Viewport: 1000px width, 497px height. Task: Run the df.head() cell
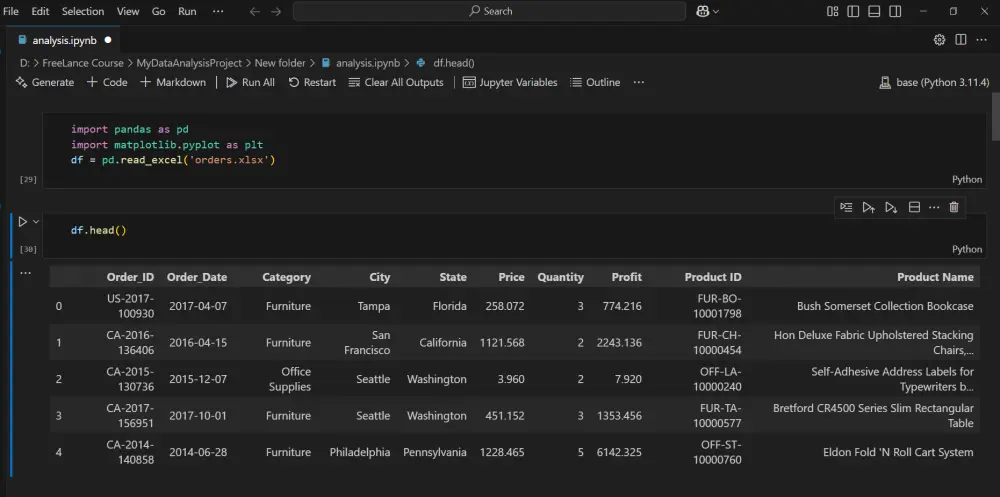22,221
